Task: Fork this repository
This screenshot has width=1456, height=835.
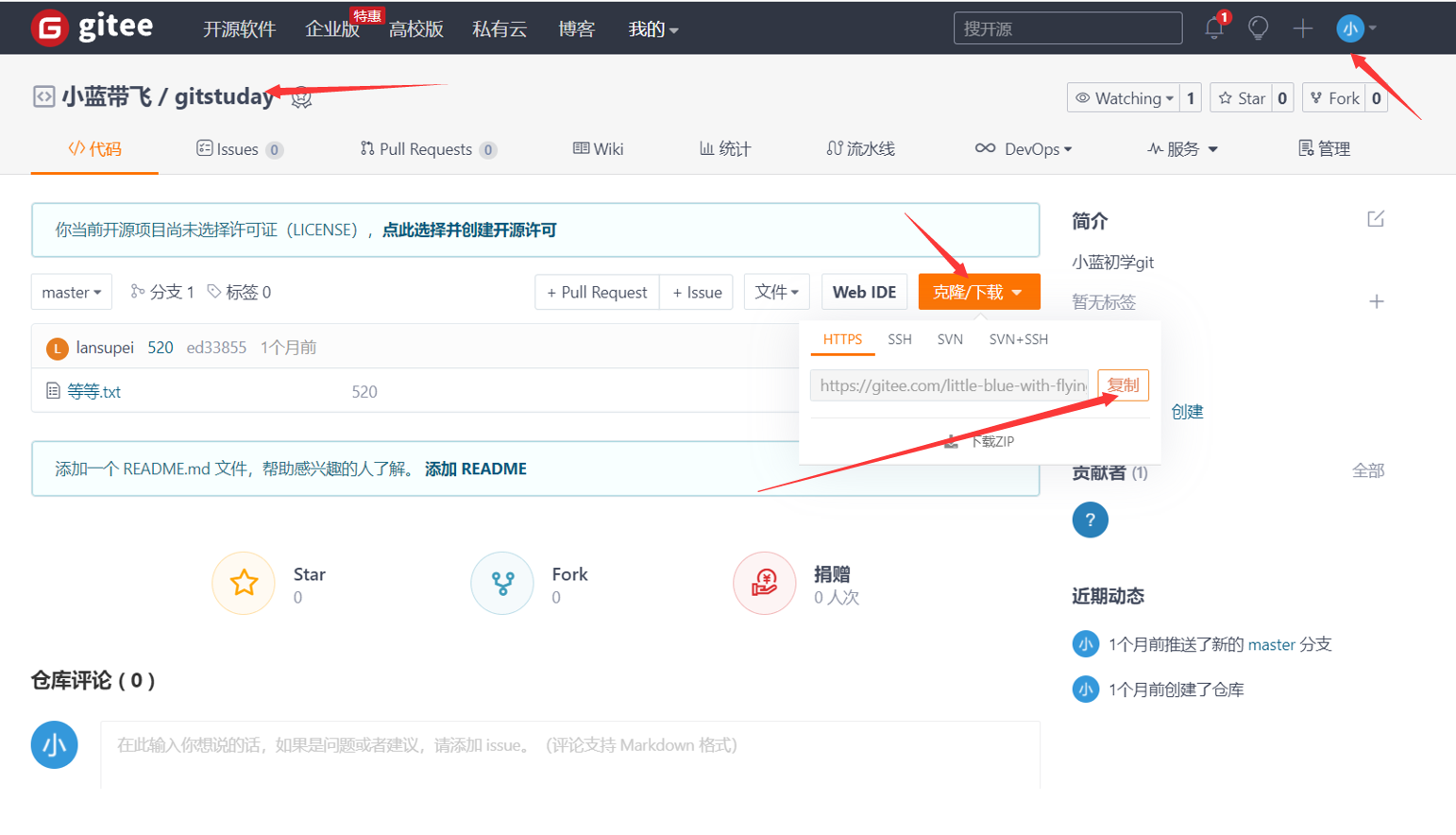Action: coord(1334,98)
